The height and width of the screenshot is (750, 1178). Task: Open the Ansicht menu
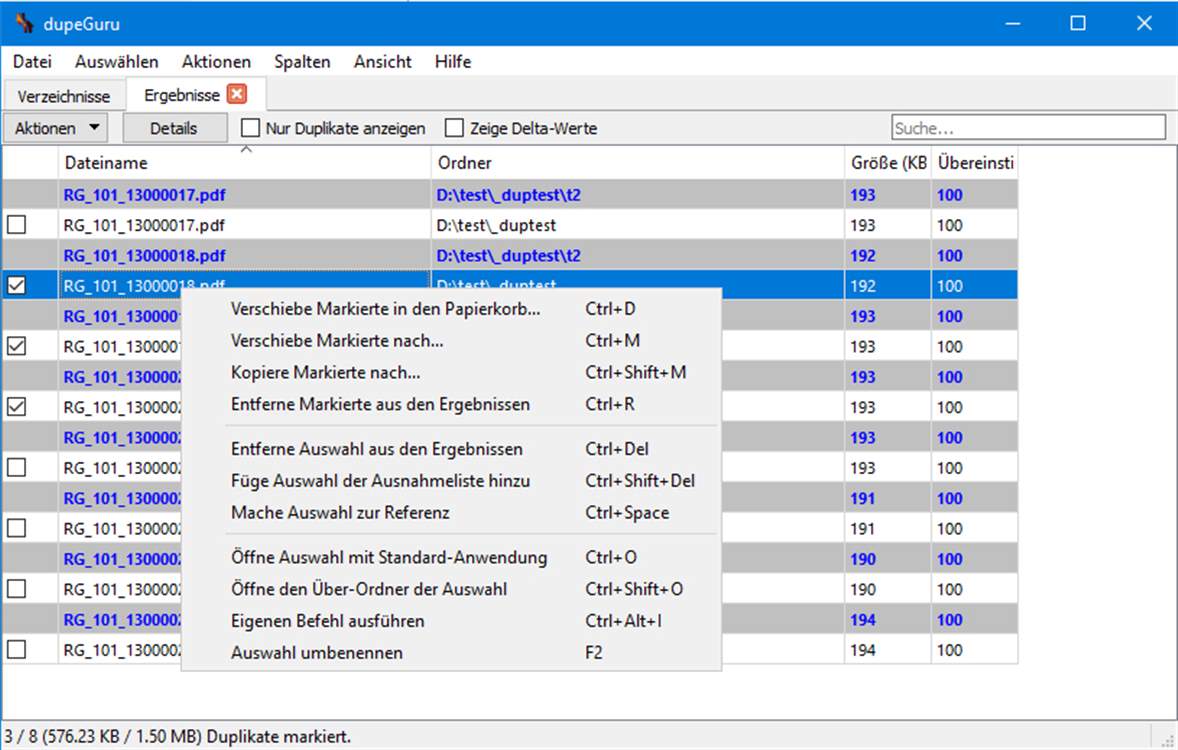click(x=382, y=62)
